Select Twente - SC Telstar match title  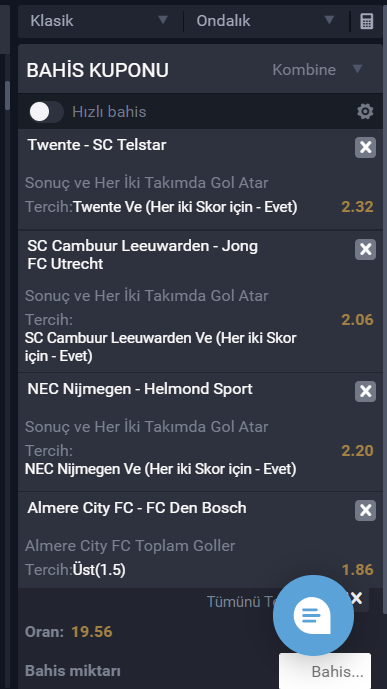click(x=97, y=145)
